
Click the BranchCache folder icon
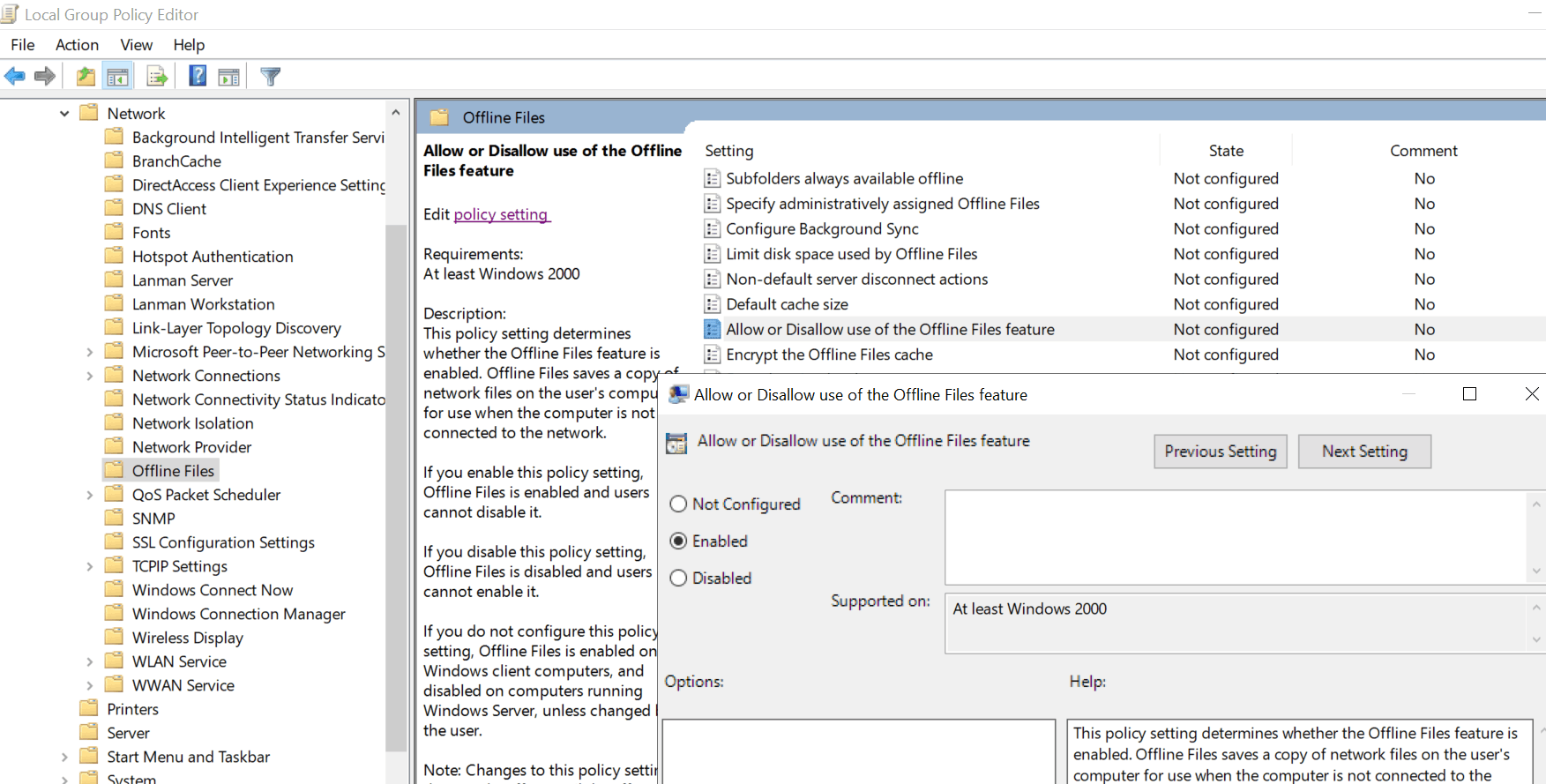pyautogui.click(x=114, y=161)
